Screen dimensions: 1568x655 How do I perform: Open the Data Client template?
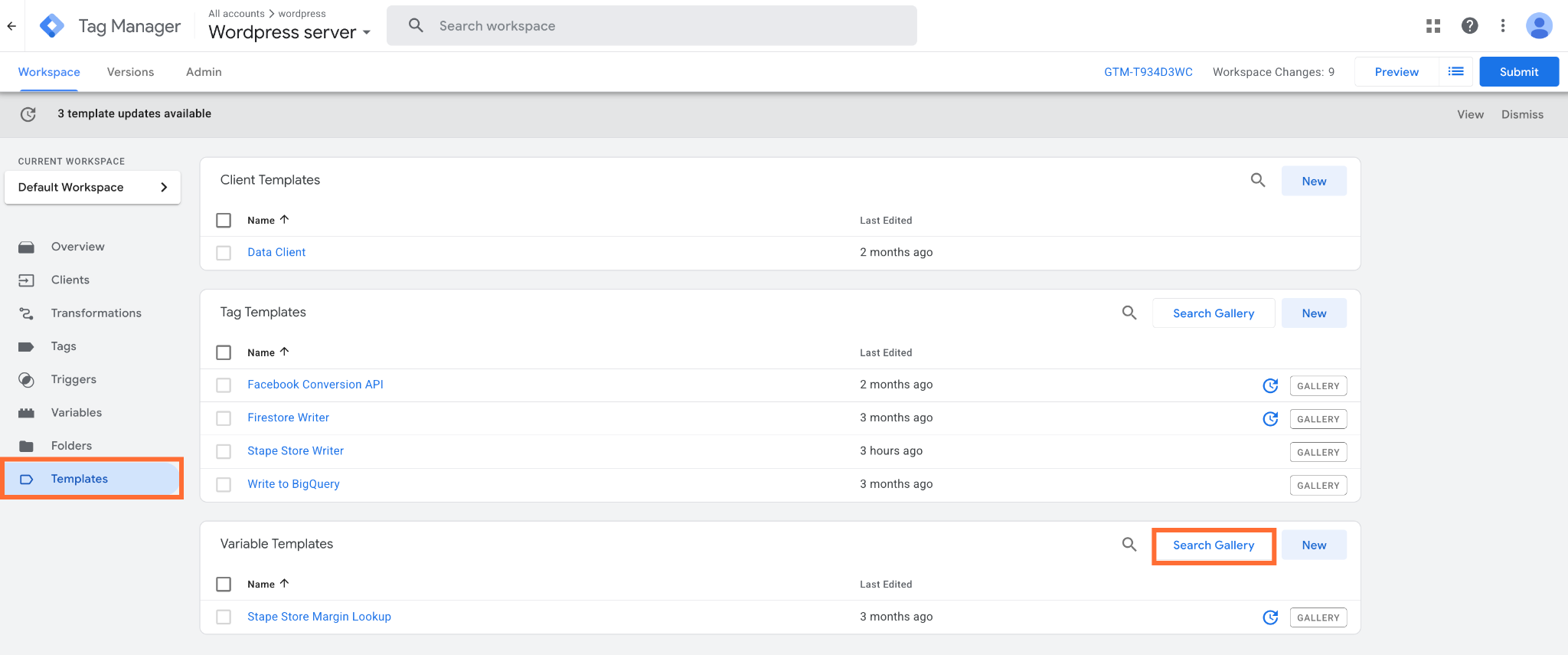276,252
